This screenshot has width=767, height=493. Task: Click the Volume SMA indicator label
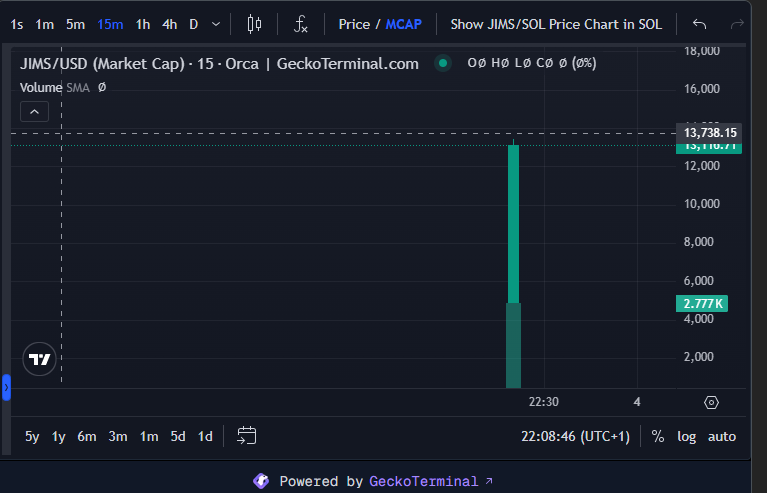point(55,88)
